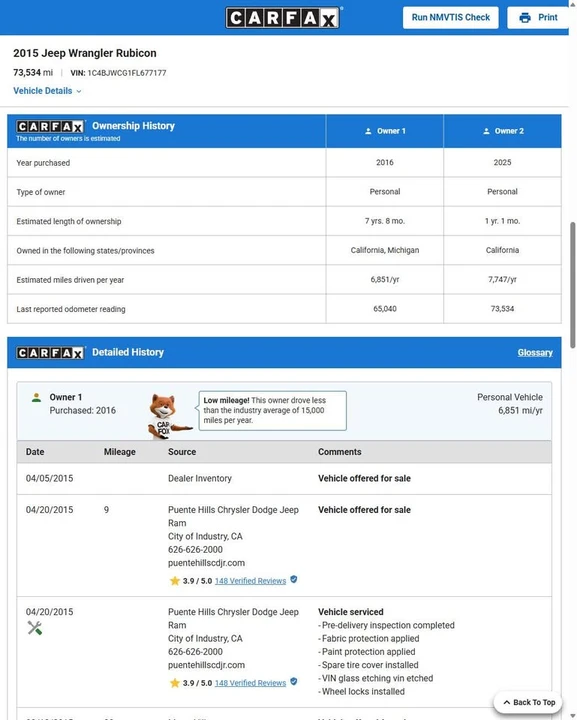This screenshot has height=720, width=577.
Task: Click the 04/05/2015 date entry
Action: (x=49, y=478)
